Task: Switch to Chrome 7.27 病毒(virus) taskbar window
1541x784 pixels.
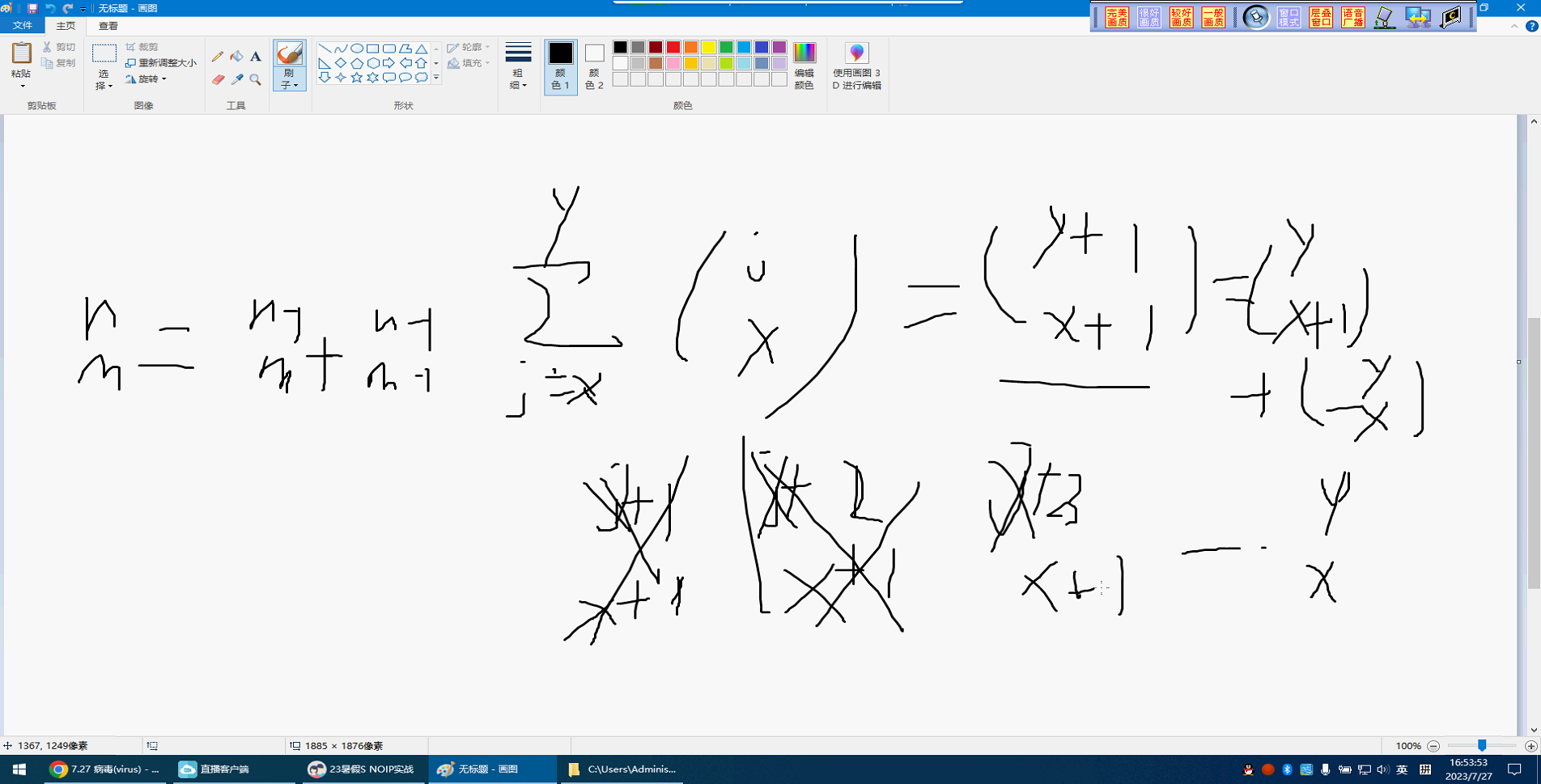Action: 104,769
